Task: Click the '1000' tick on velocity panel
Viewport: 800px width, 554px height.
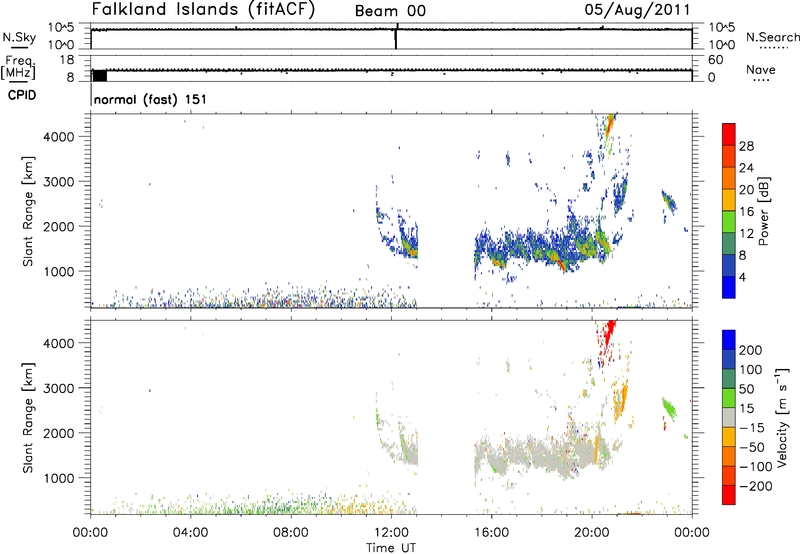Action: 59,478
